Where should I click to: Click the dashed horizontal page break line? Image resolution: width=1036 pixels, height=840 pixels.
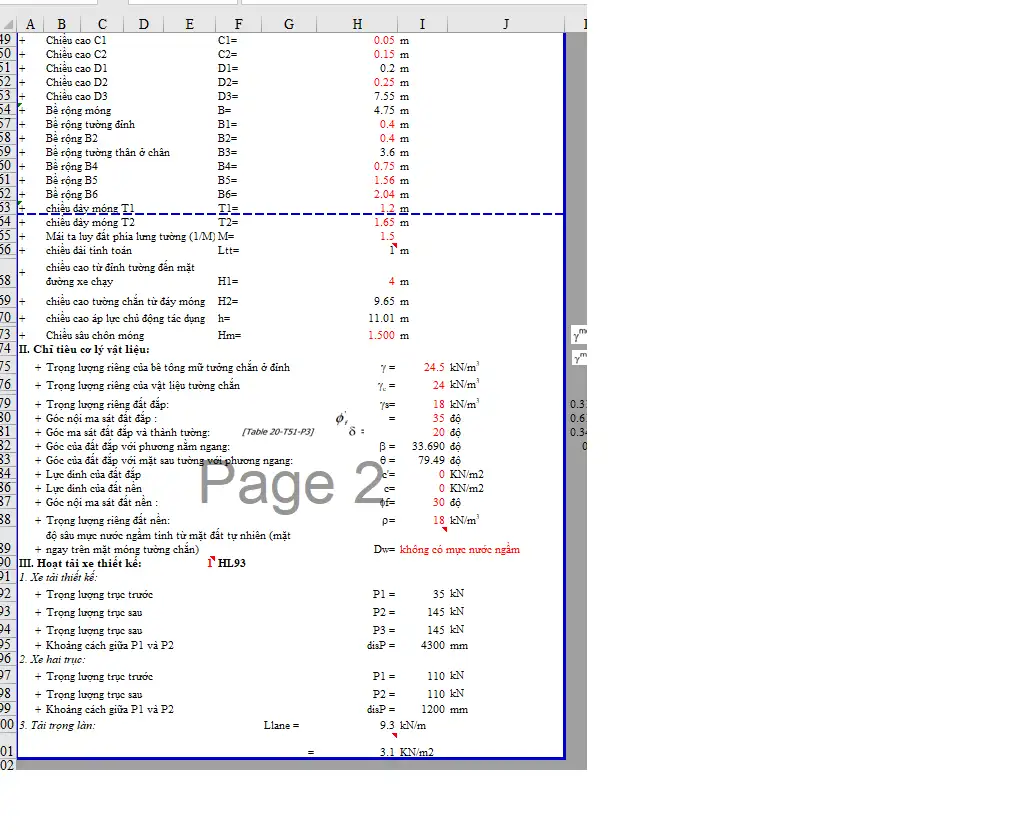pyautogui.click(x=300, y=214)
